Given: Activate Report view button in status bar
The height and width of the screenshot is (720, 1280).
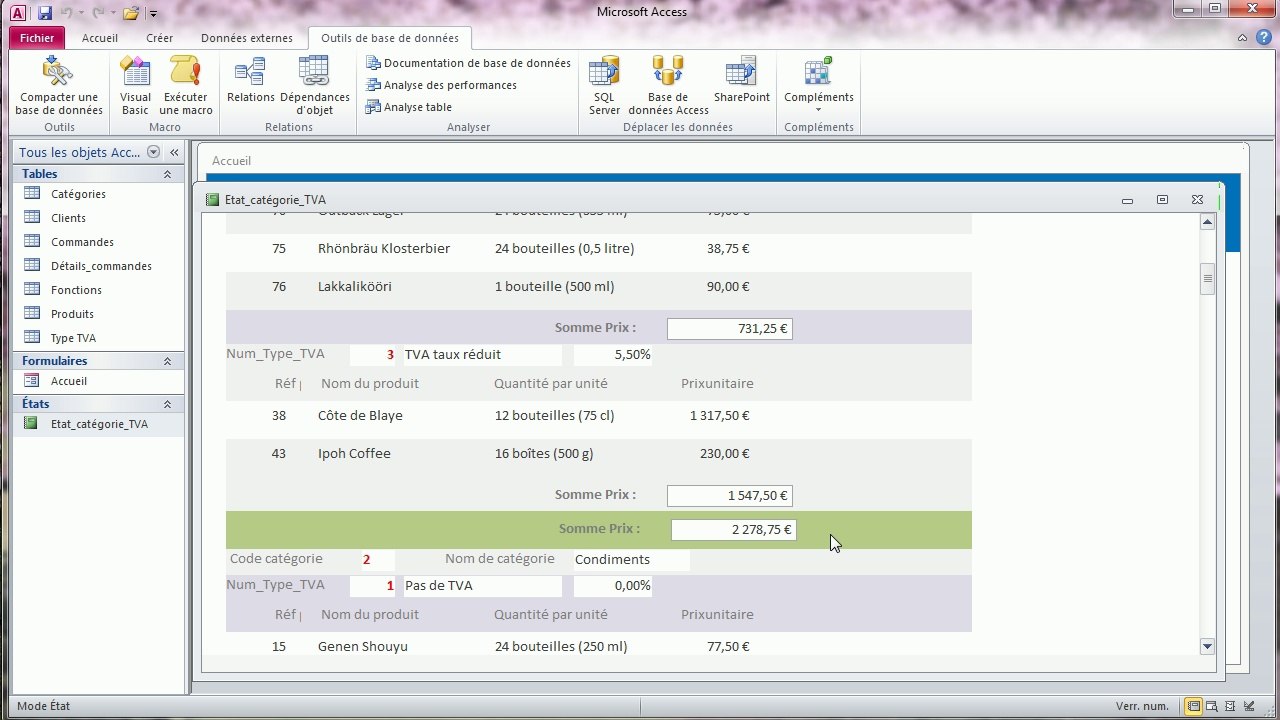Looking at the screenshot, I should (1193, 706).
